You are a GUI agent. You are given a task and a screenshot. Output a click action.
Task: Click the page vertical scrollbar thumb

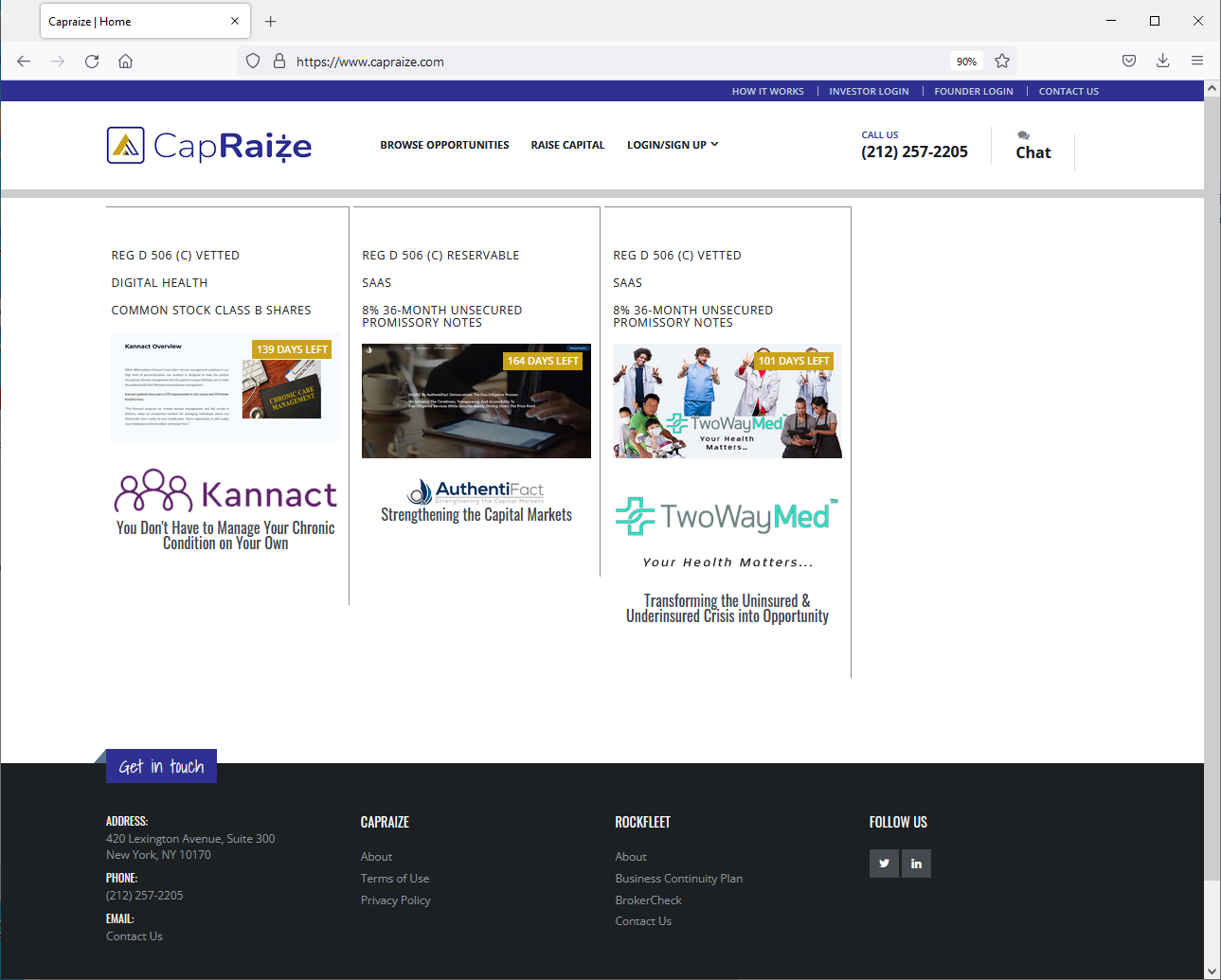(1212, 489)
